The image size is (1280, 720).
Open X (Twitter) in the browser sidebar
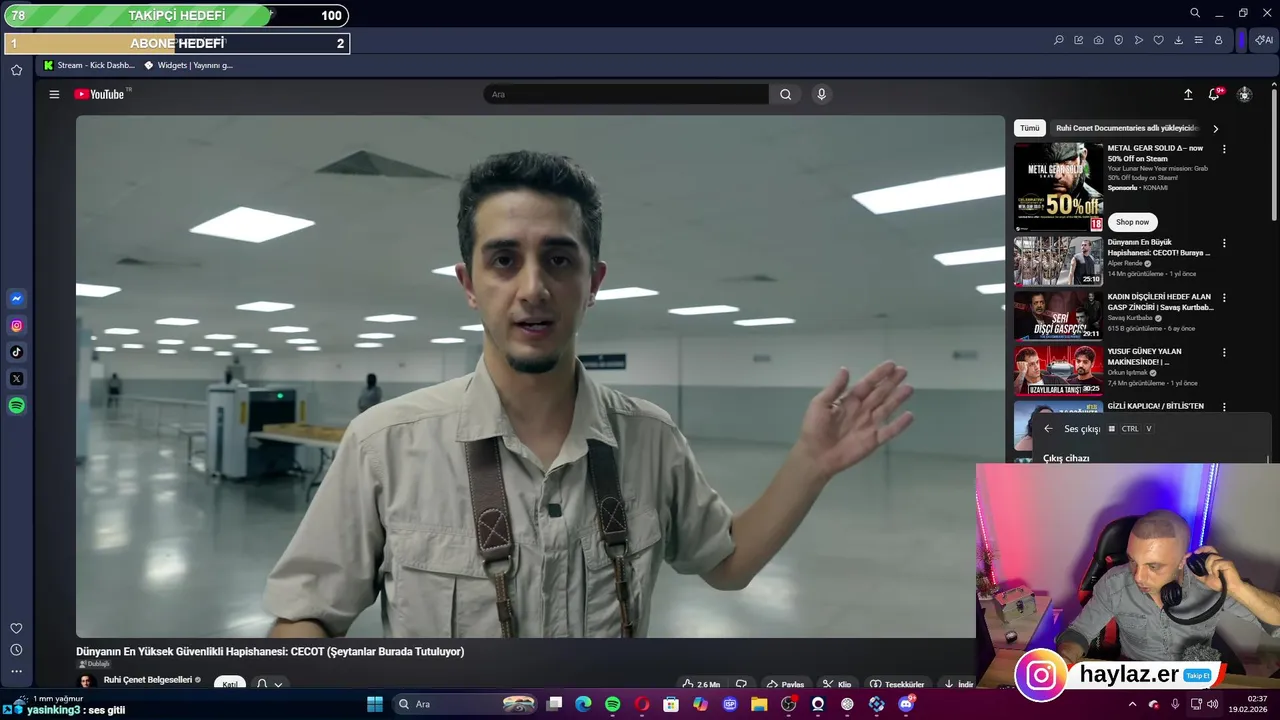point(16,379)
